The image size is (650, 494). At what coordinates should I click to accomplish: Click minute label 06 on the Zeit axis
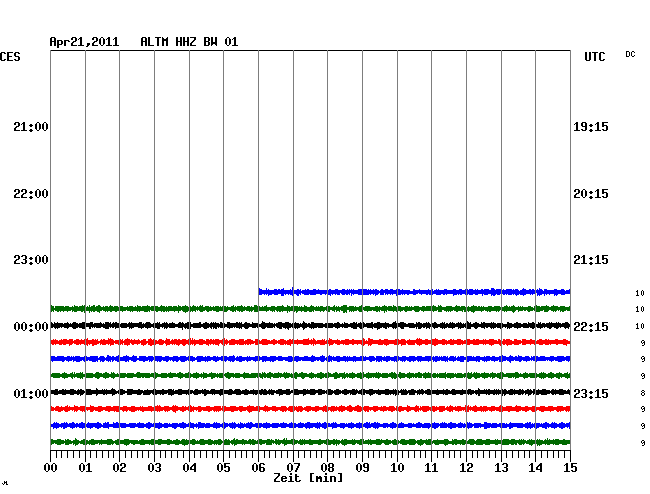pyautogui.click(x=258, y=468)
